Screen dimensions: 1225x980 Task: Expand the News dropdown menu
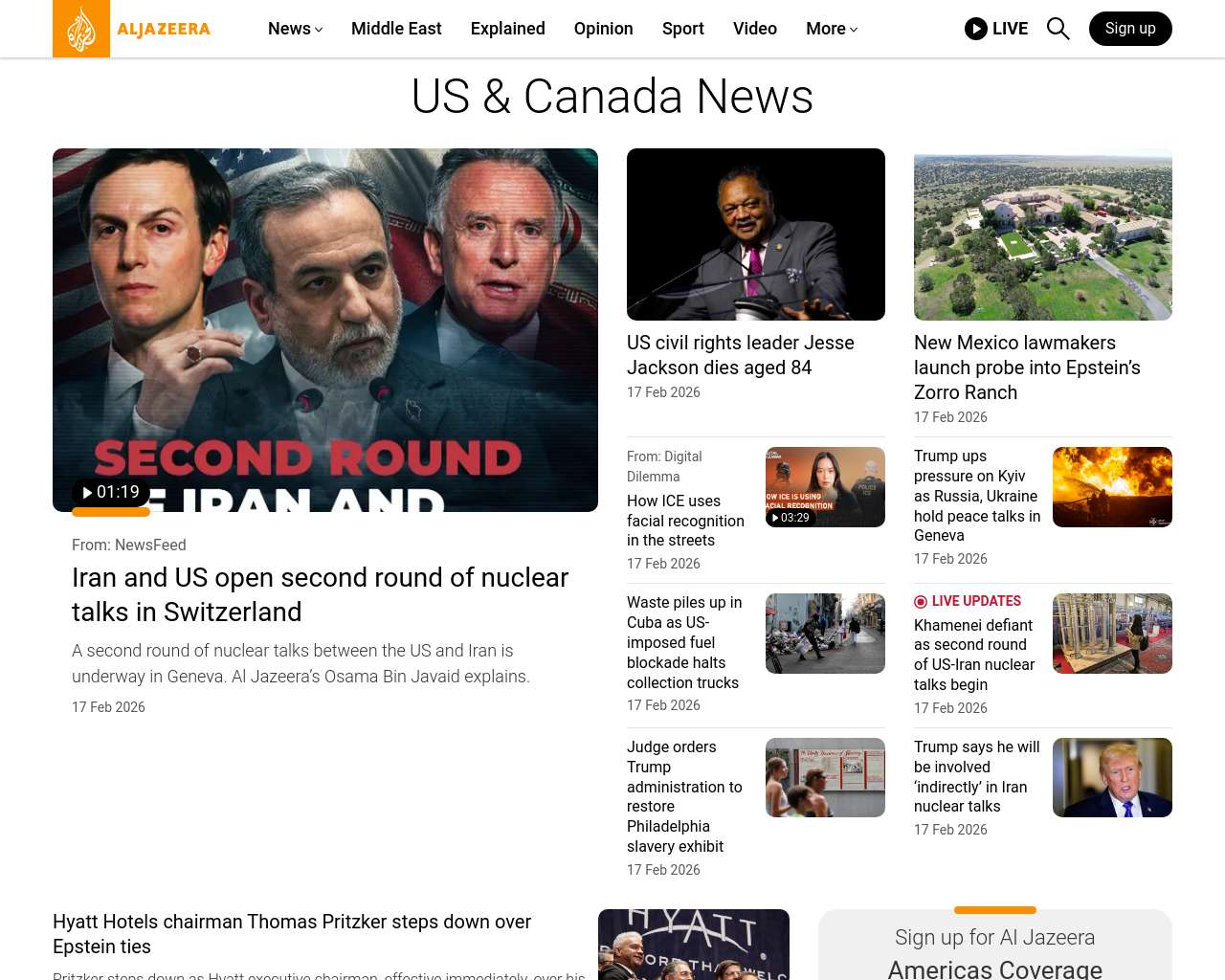[x=295, y=29]
